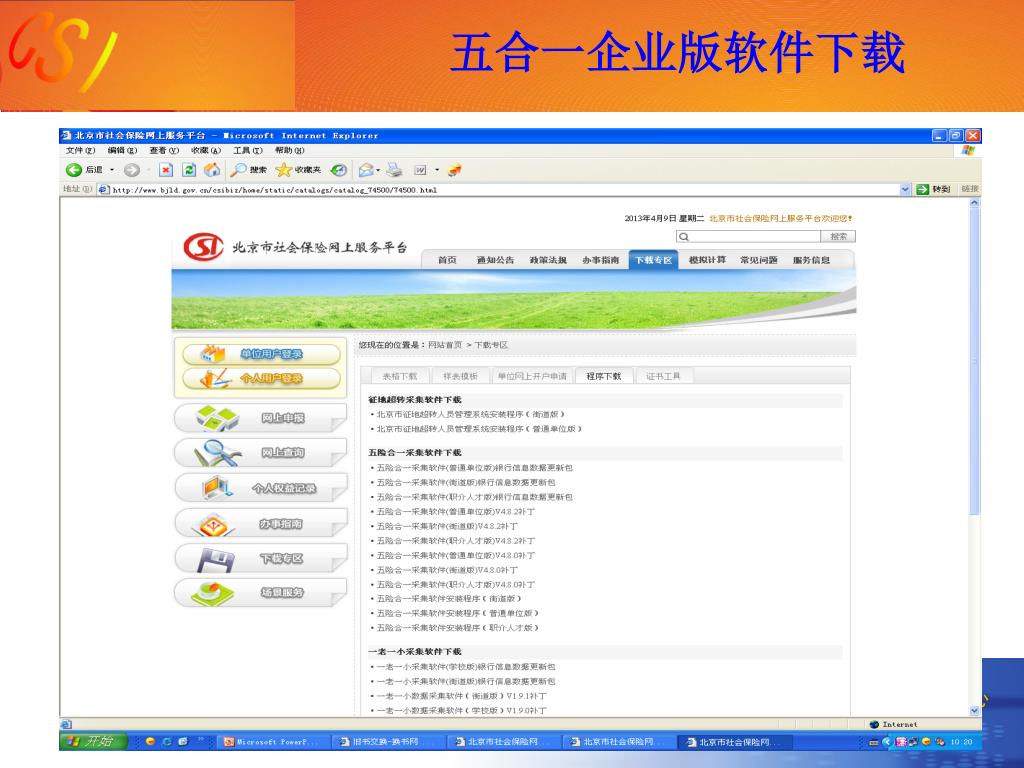Switch to the 样表模板 tab
This screenshot has width=1024, height=768.
[460, 376]
